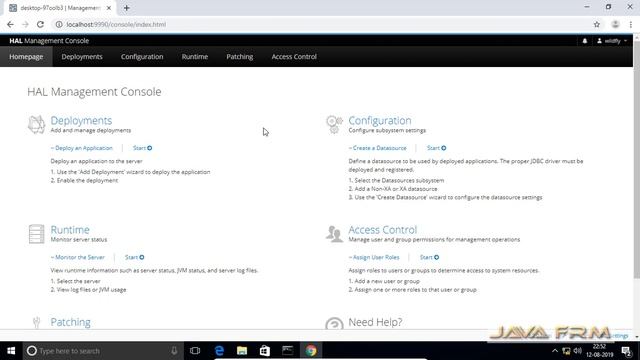Click Start link for Monitor the Server
The width and height of the screenshot is (640, 360).
[x=134, y=257]
